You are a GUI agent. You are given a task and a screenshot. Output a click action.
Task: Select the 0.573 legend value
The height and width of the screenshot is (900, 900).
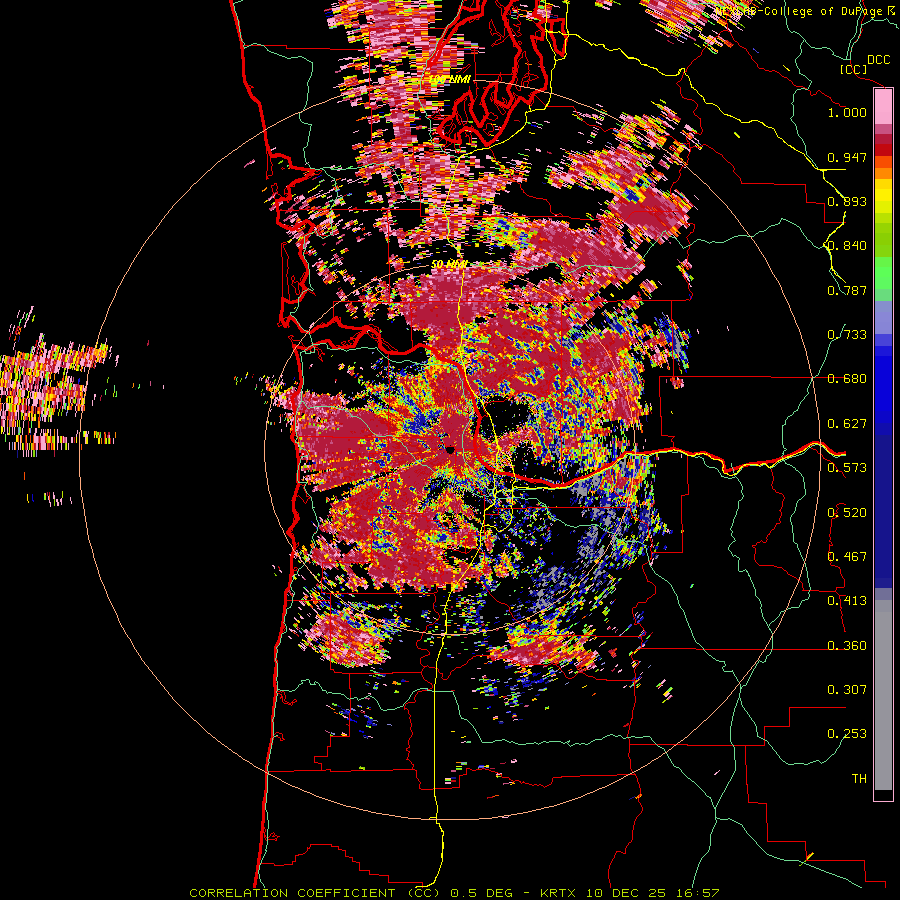click(x=847, y=468)
